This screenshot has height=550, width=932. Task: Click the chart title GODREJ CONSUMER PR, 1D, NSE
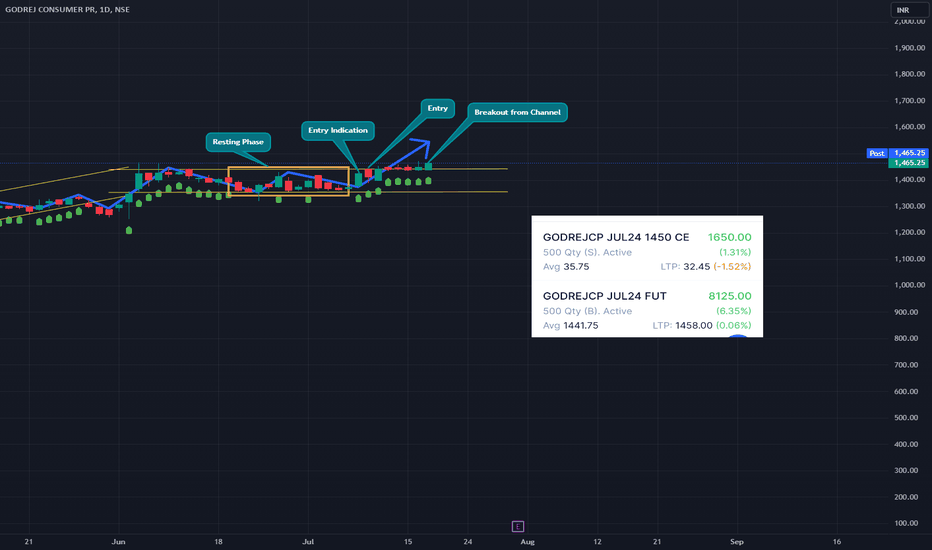point(67,10)
